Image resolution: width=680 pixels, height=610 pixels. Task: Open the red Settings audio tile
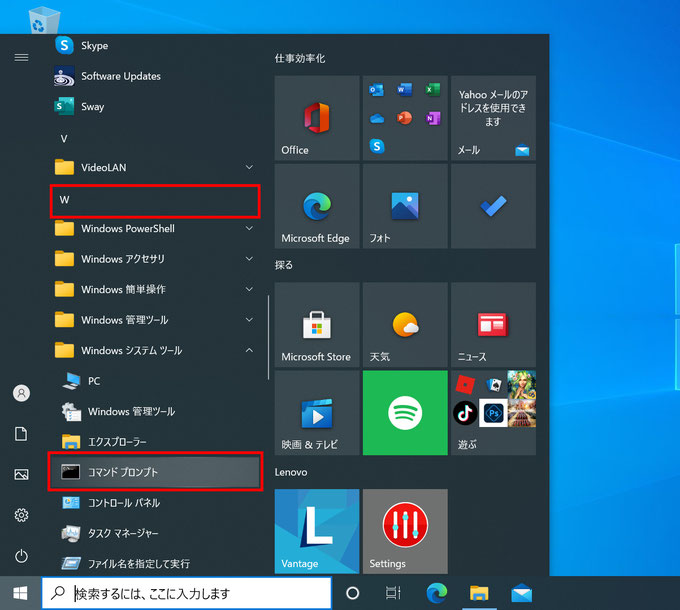pos(405,532)
